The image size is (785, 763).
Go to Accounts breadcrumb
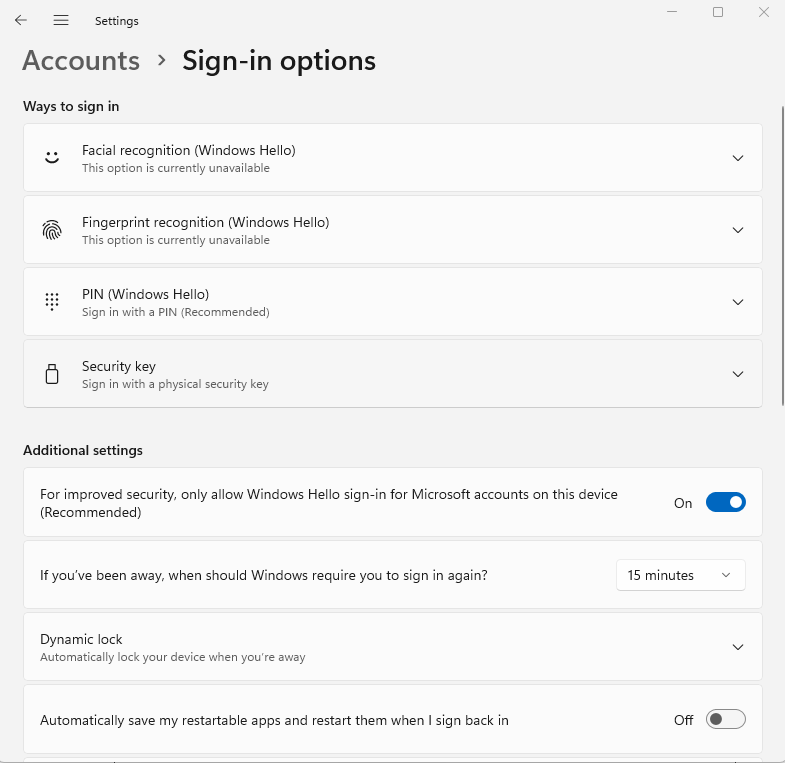[81, 61]
